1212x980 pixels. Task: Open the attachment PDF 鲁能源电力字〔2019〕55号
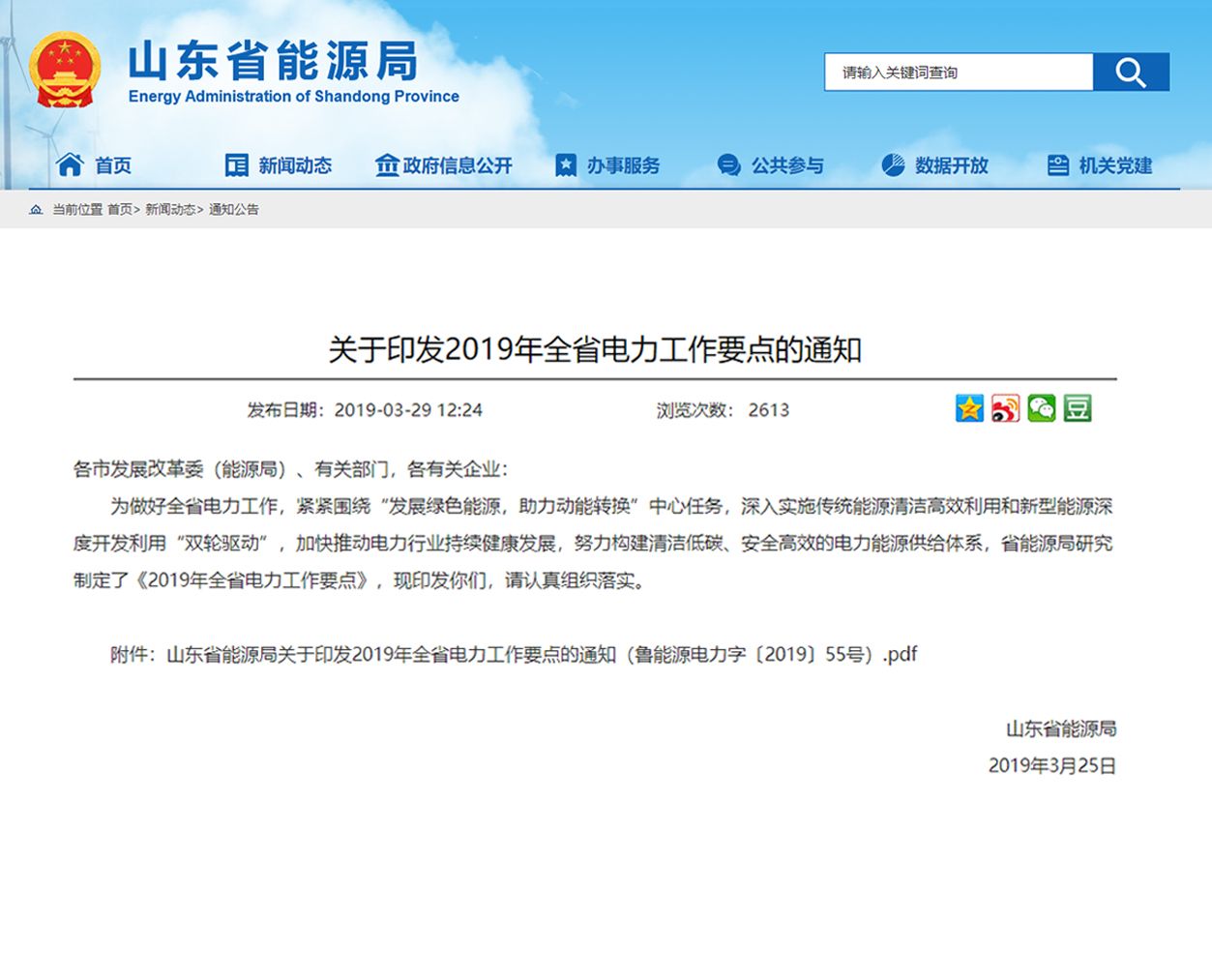tap(542, 654)
